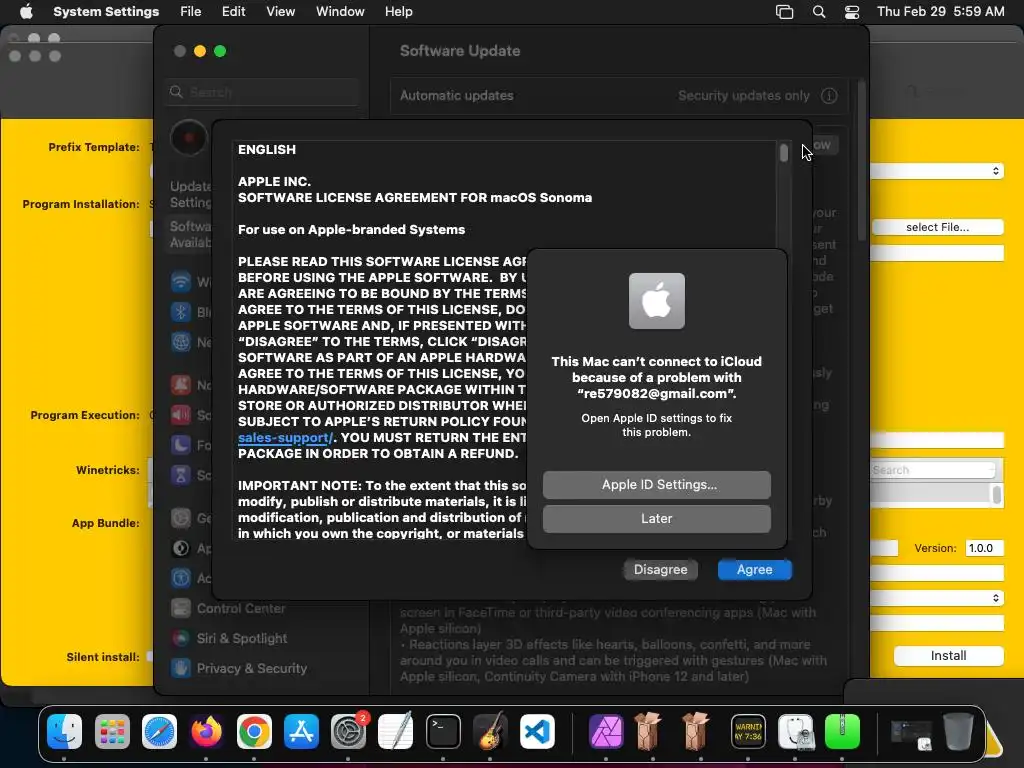Open the App Store from the Dock
The width and height of the screenshot is (1024, 768).
[x=301, y=731]
